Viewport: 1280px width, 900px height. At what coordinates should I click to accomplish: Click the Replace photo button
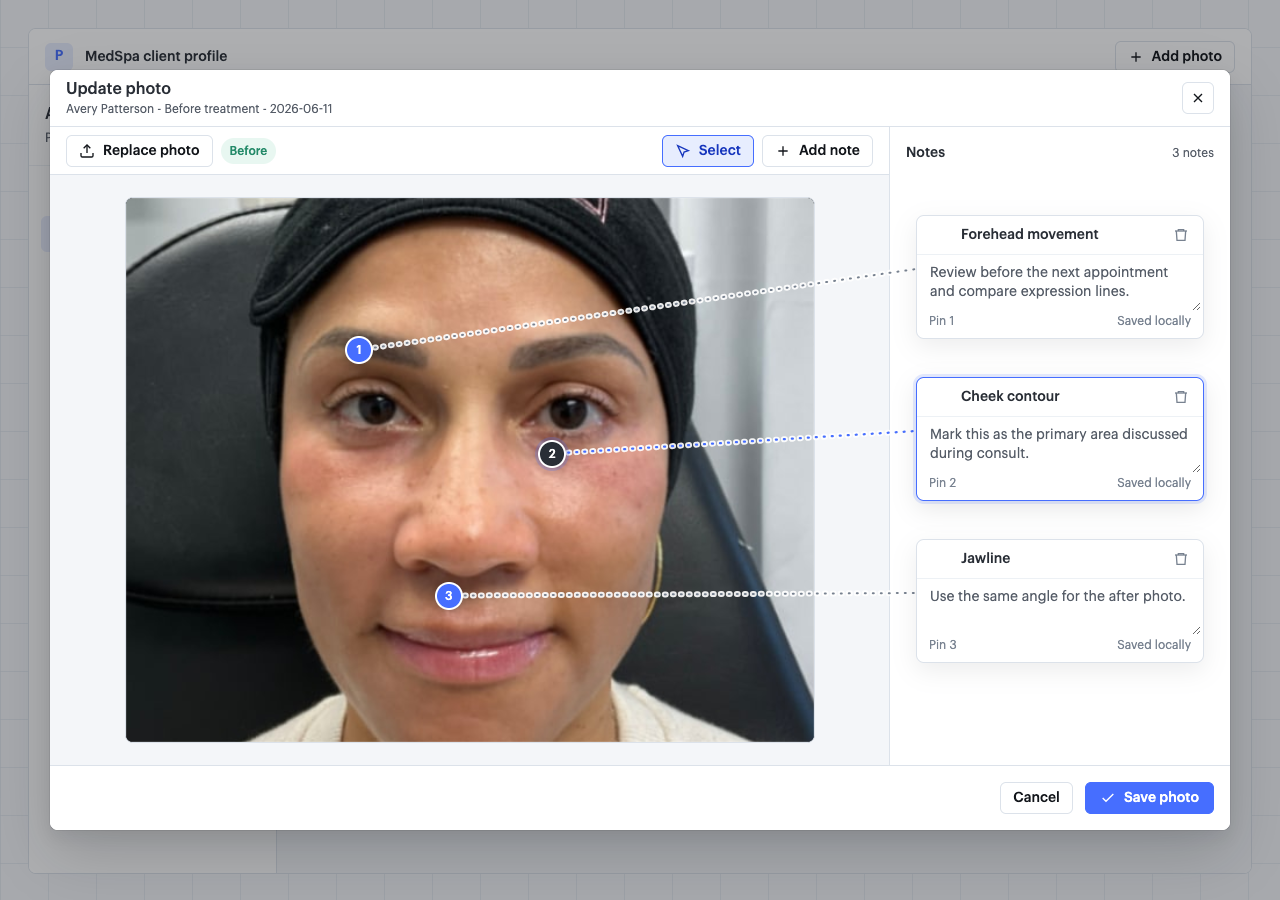pyautogui.click(x=139, y=151)
